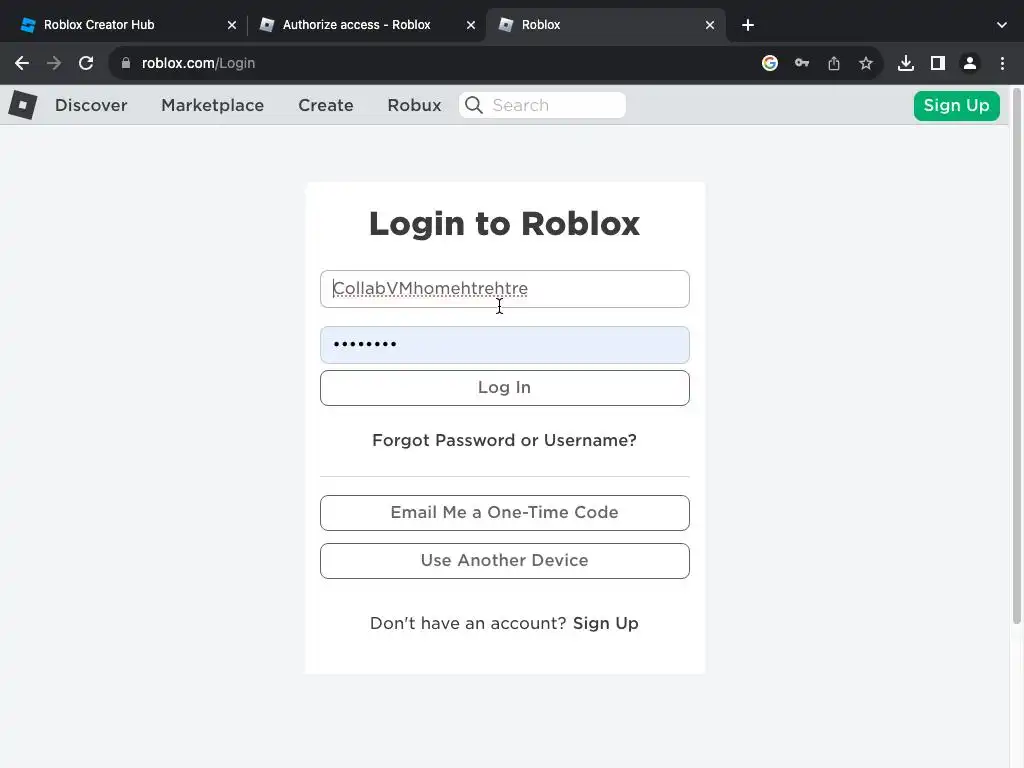Open the Discover menu item
The image size is (1024, 768).
[91, 105]
